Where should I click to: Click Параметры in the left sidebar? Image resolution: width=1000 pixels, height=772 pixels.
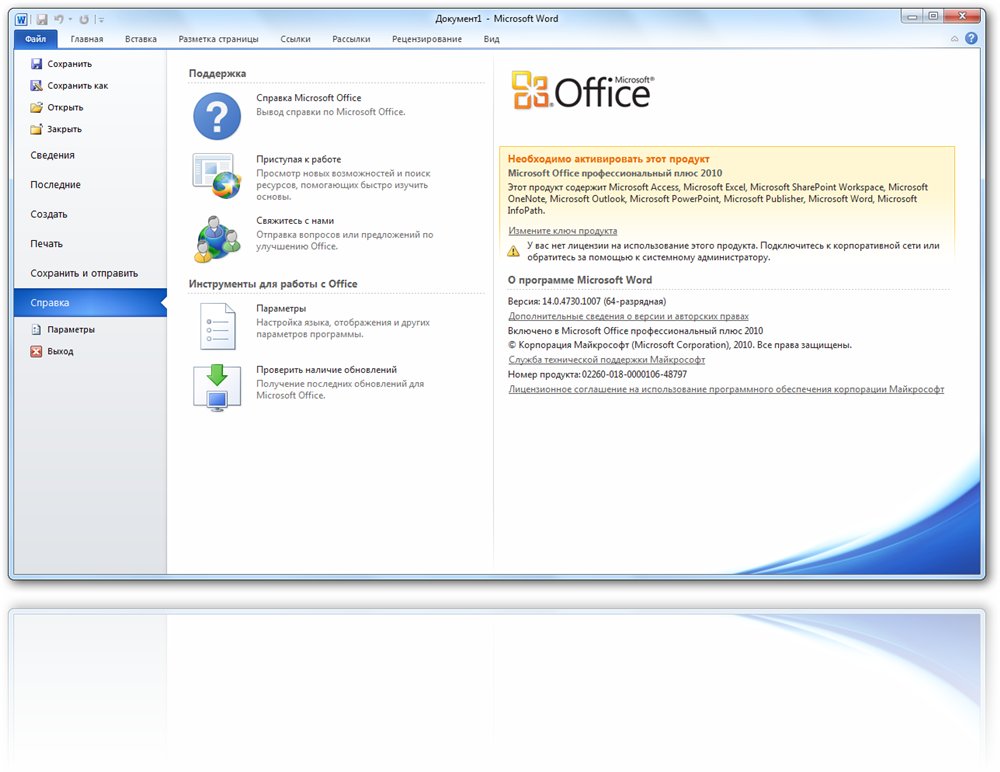click(x=63, y=329)
